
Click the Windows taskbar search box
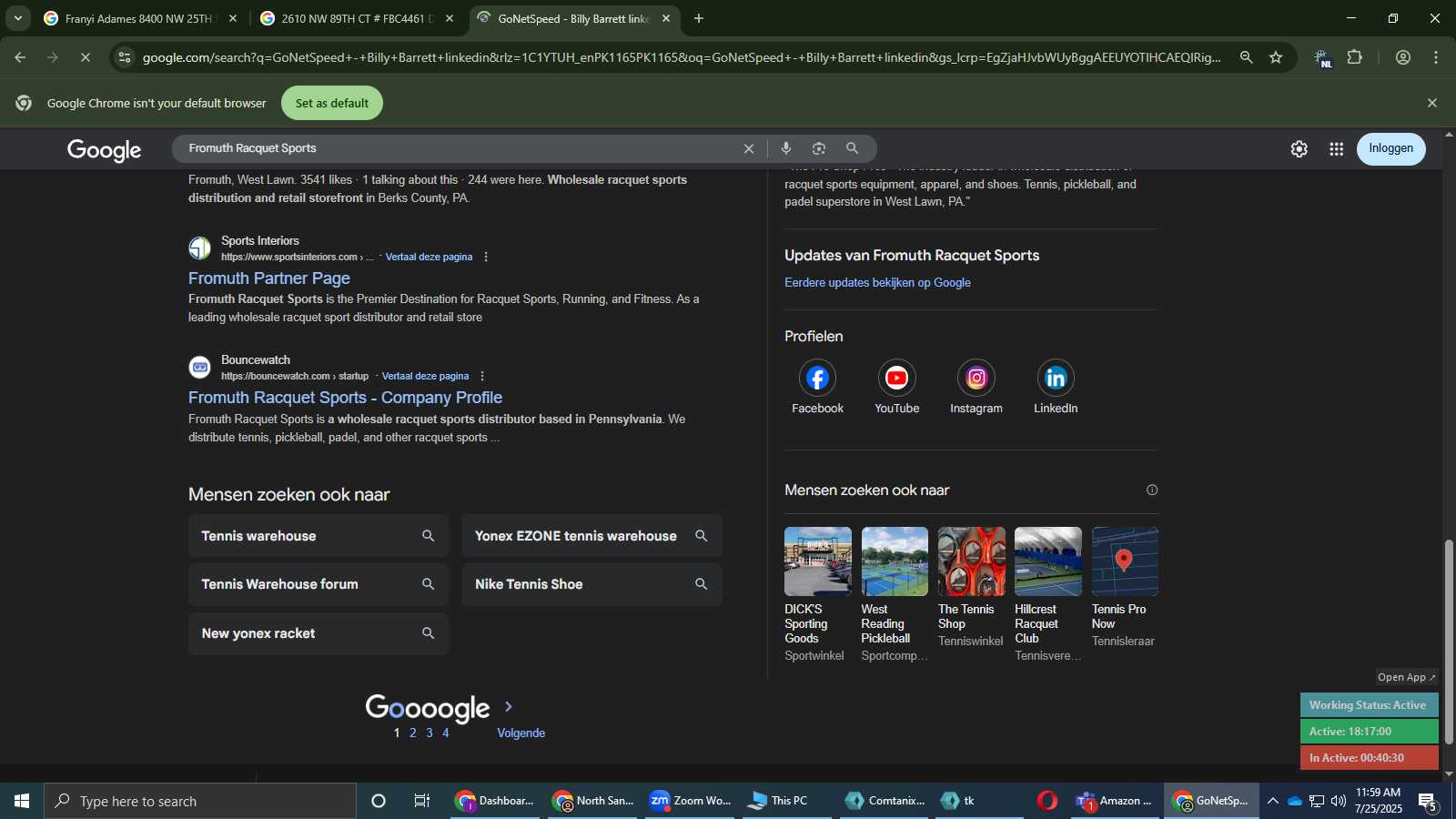pyautogui.click(x=200, y=801)
